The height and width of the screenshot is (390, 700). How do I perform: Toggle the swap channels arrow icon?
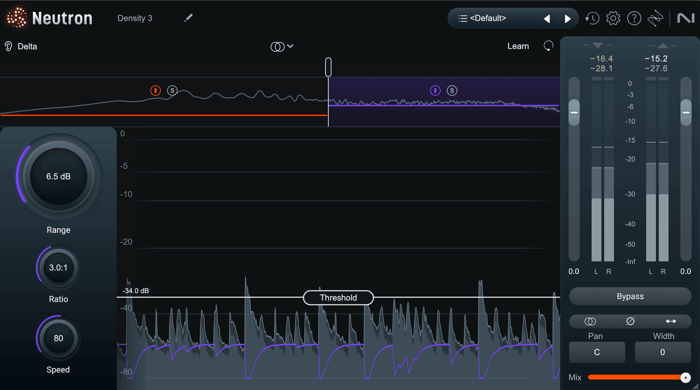[671, 321]
